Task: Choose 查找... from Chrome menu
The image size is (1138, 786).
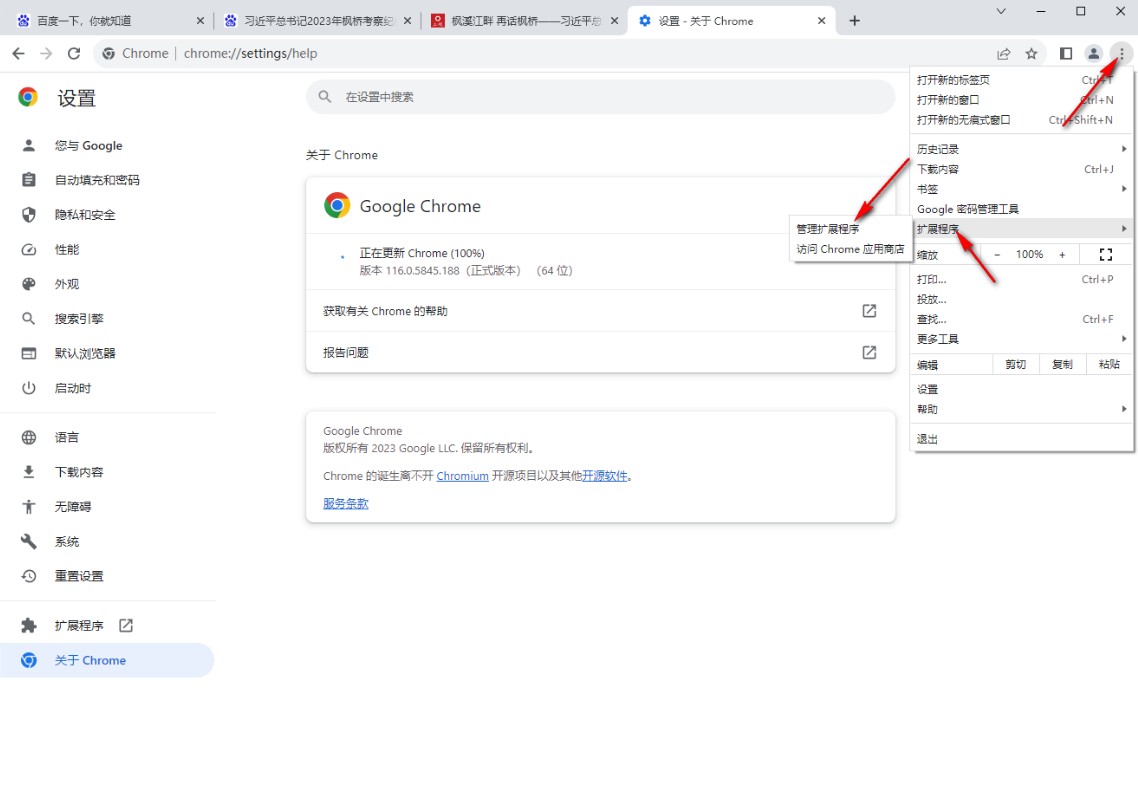Action: coord(1021,319)
